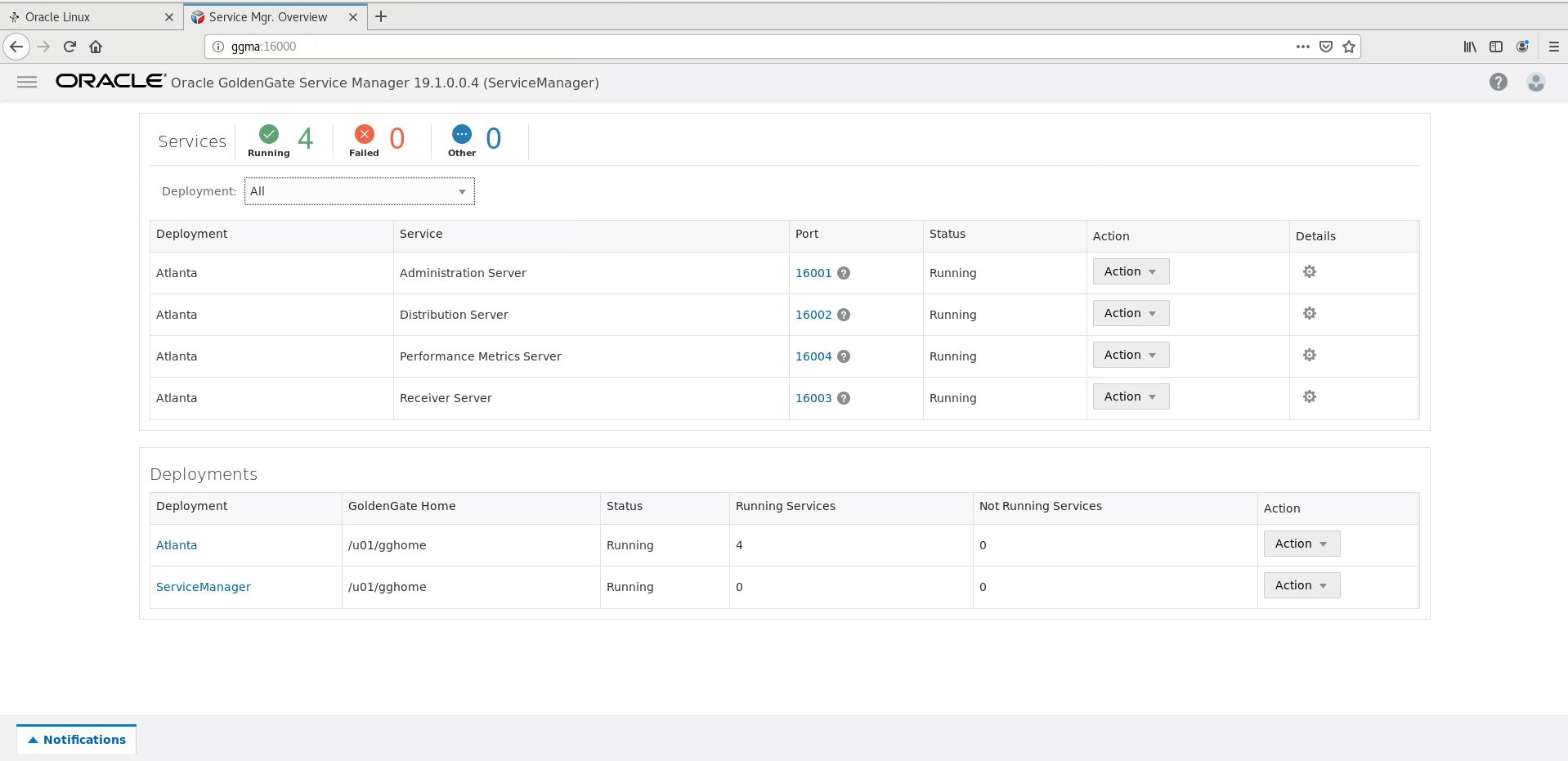Click help icon next to port 16004
Image resolution: width=1568 pixels, height=761 pixels.
tap(844, 356)
